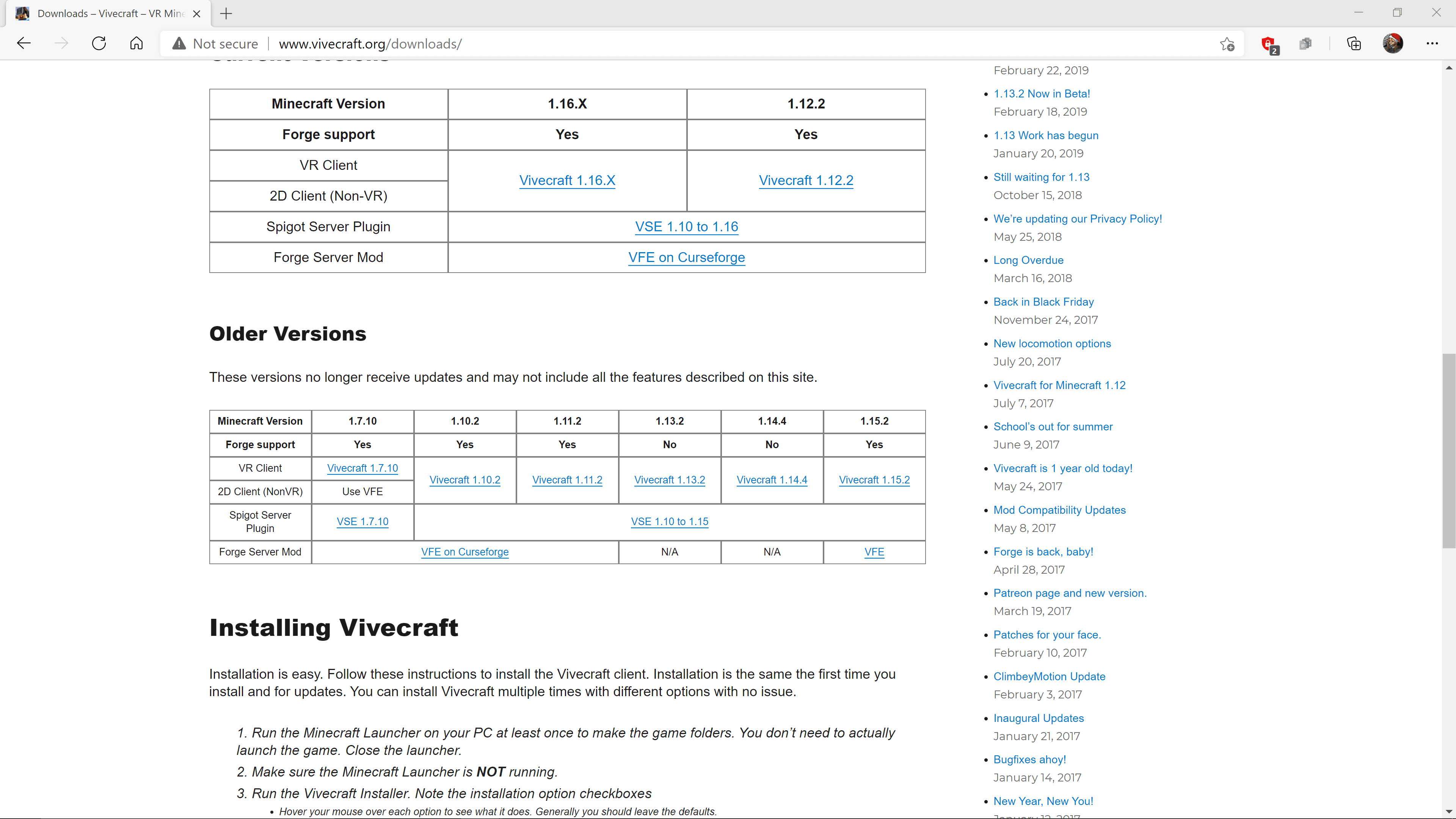Open 'ClimbeyMotion Update' post

(1049, 676)
